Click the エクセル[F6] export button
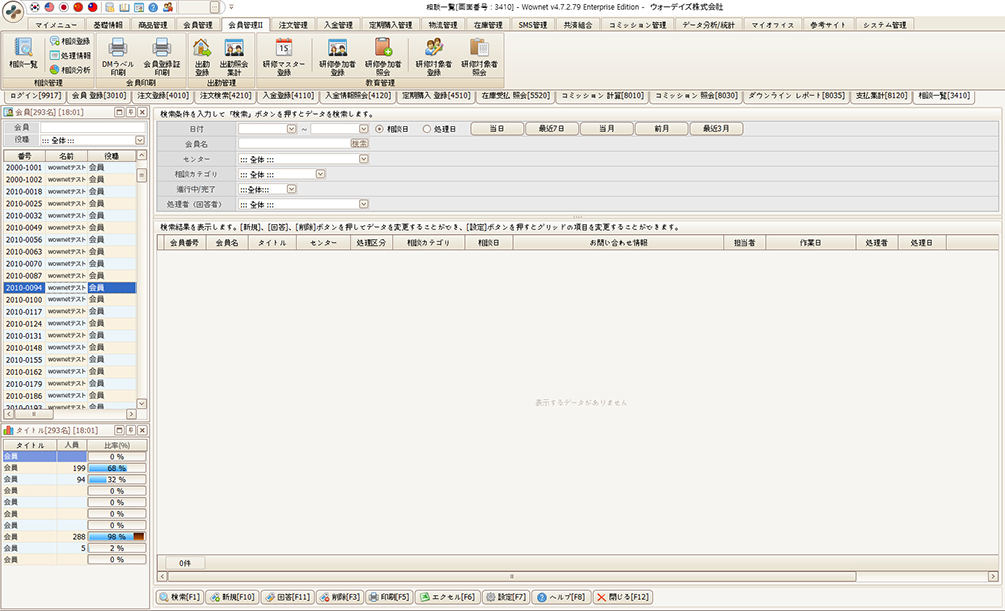The image size is (1005, 611). coord(447,597)
